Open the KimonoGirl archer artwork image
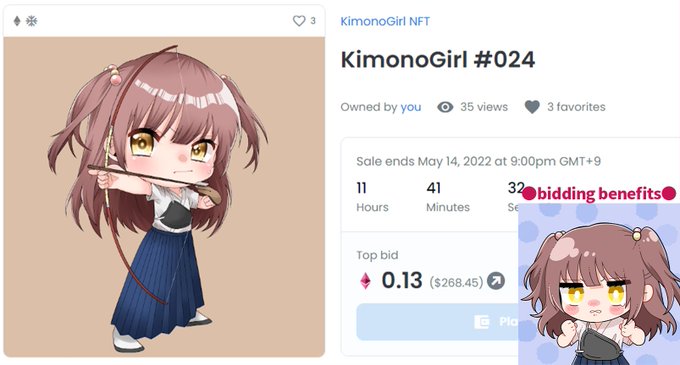The width and height of the screenshot is (680, 365). pyautogui.click(x=164, y=197)
